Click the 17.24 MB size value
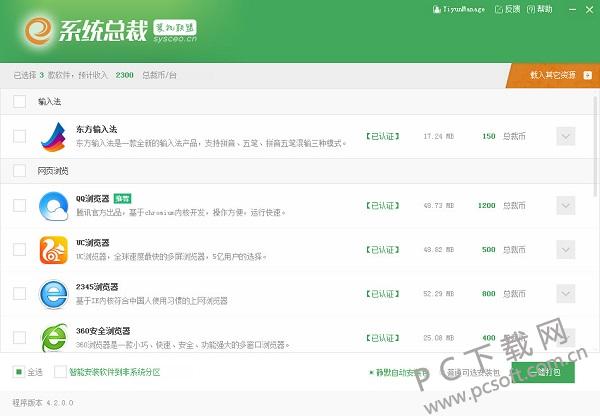600x416 pixels. (439, 136)
